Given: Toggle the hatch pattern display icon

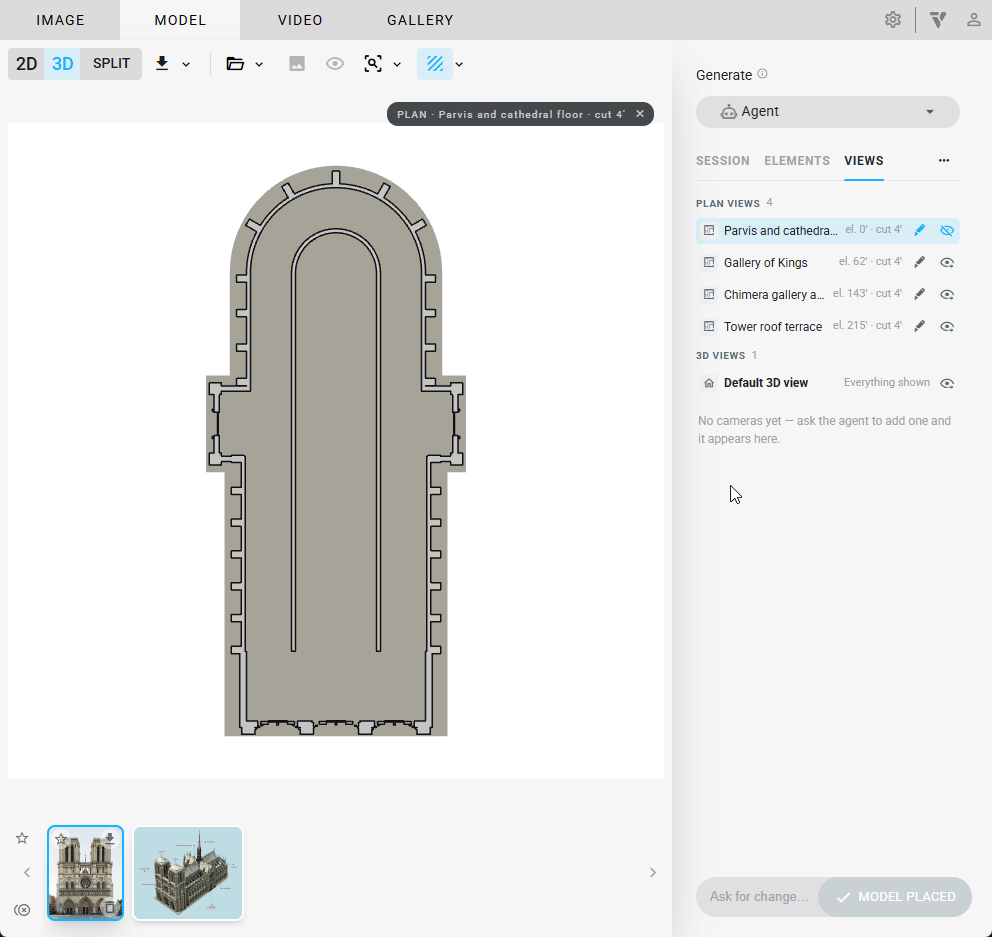Looking at the screenshot, I should (x=435, y=63).
